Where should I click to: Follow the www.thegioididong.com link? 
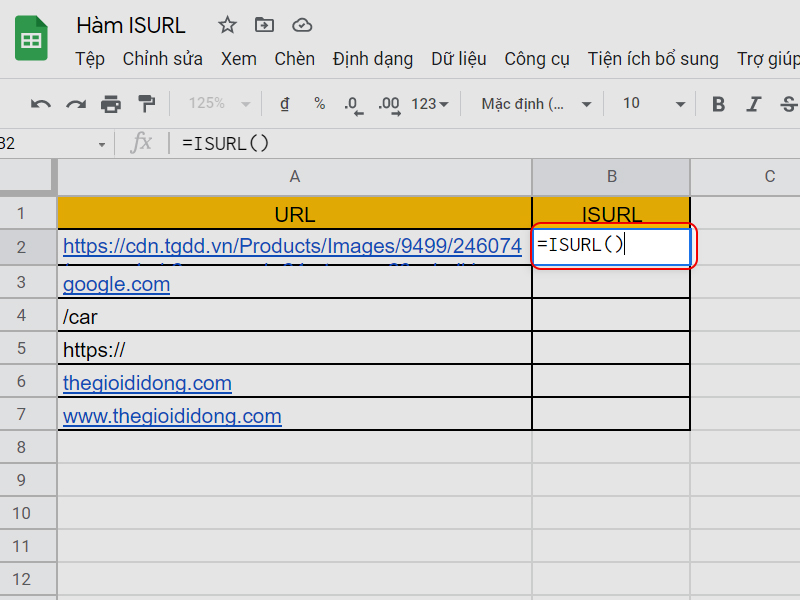172,416
